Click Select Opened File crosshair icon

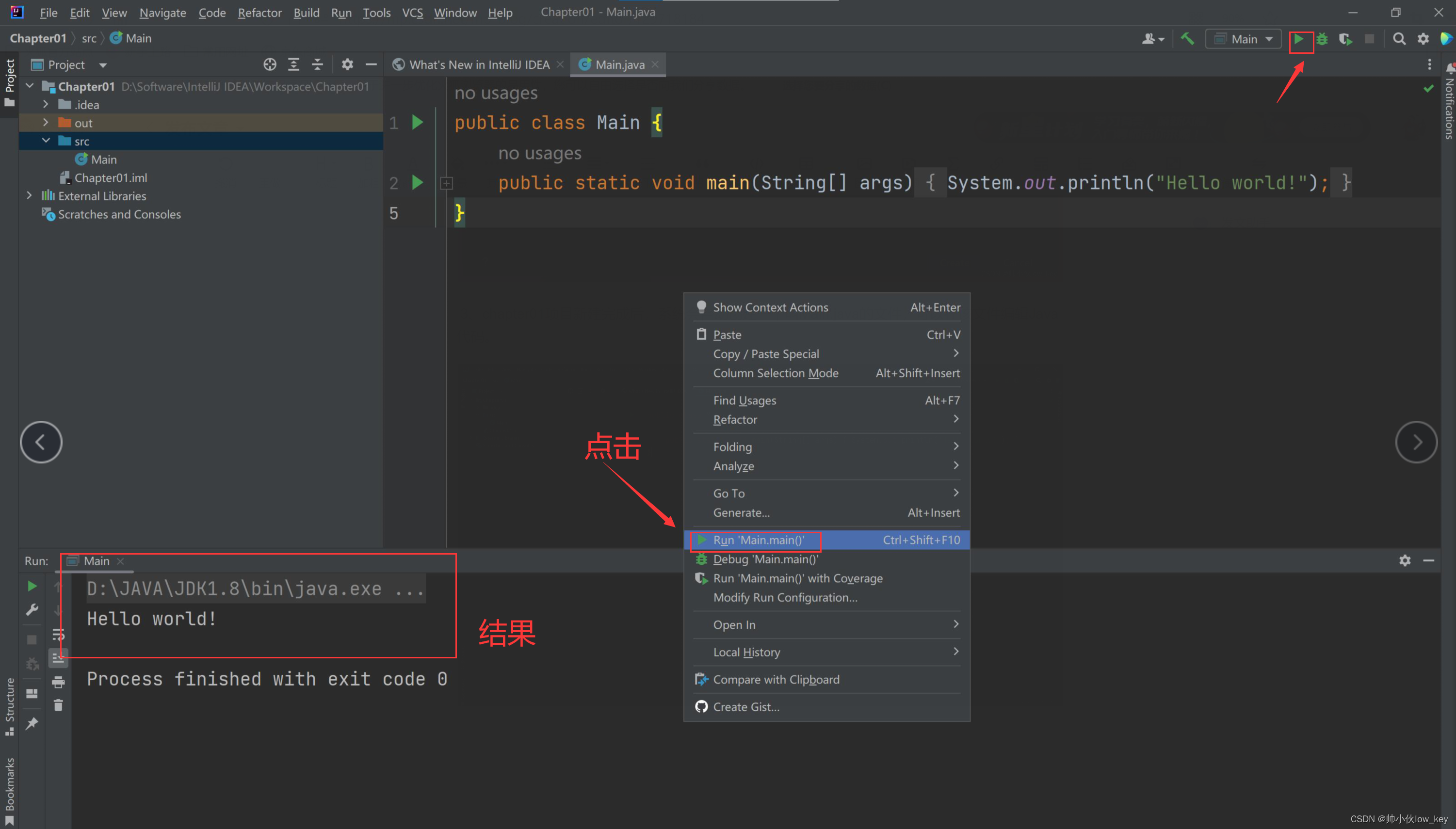pos(270,64)
